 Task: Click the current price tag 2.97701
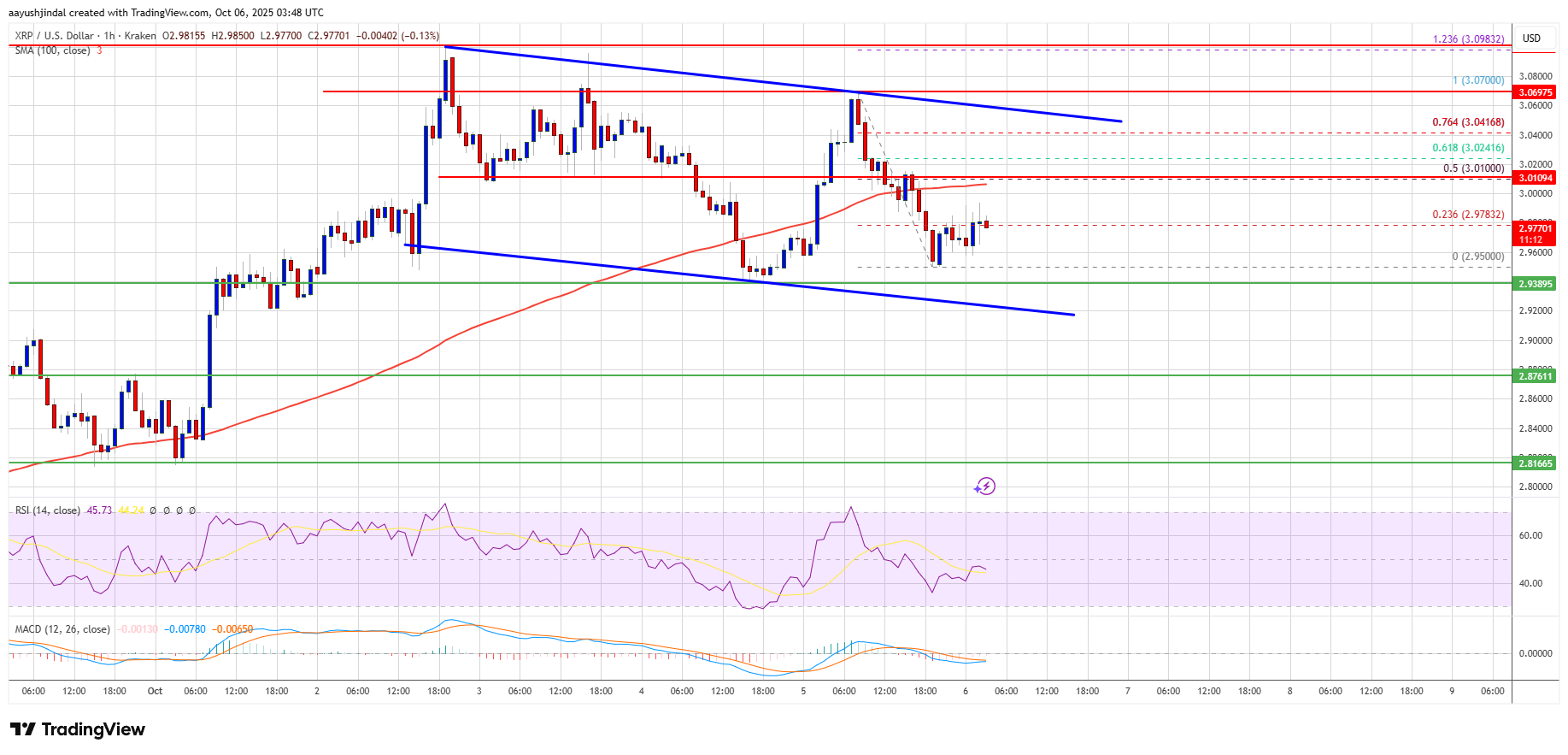point(1535,228)
